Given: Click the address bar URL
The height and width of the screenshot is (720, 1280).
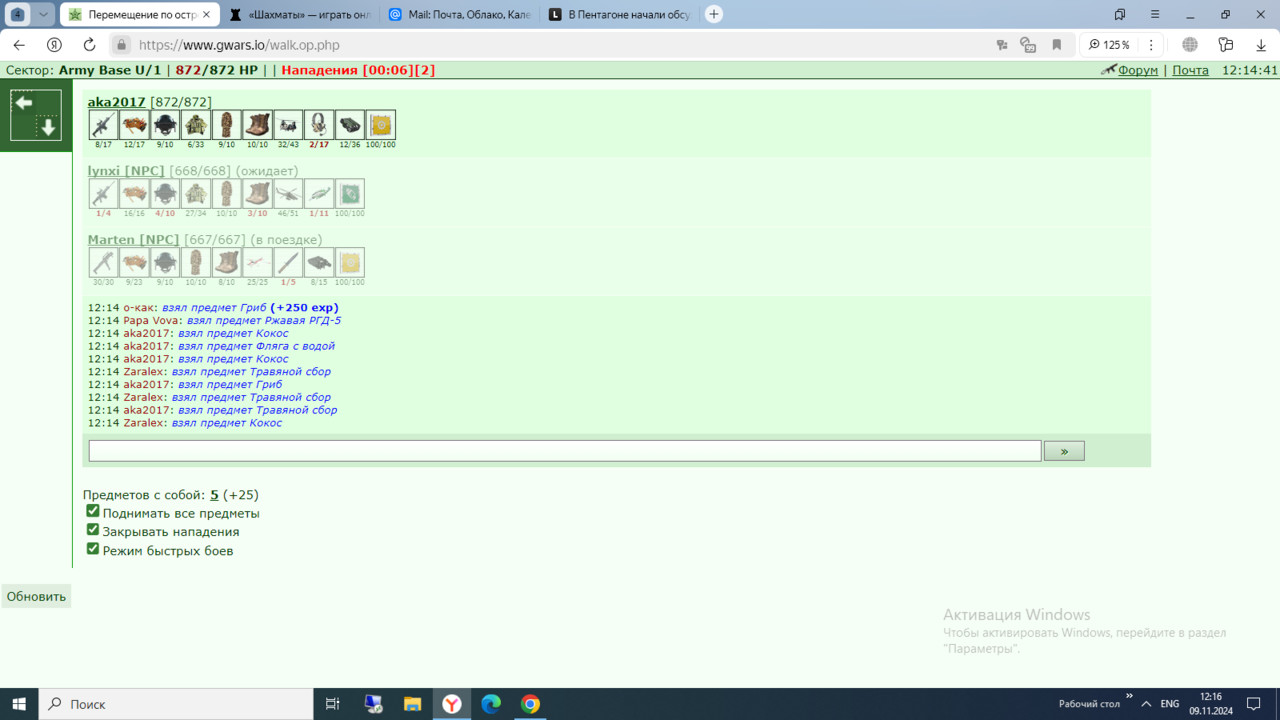Looking at the screenshot, I should click(239, 45).
